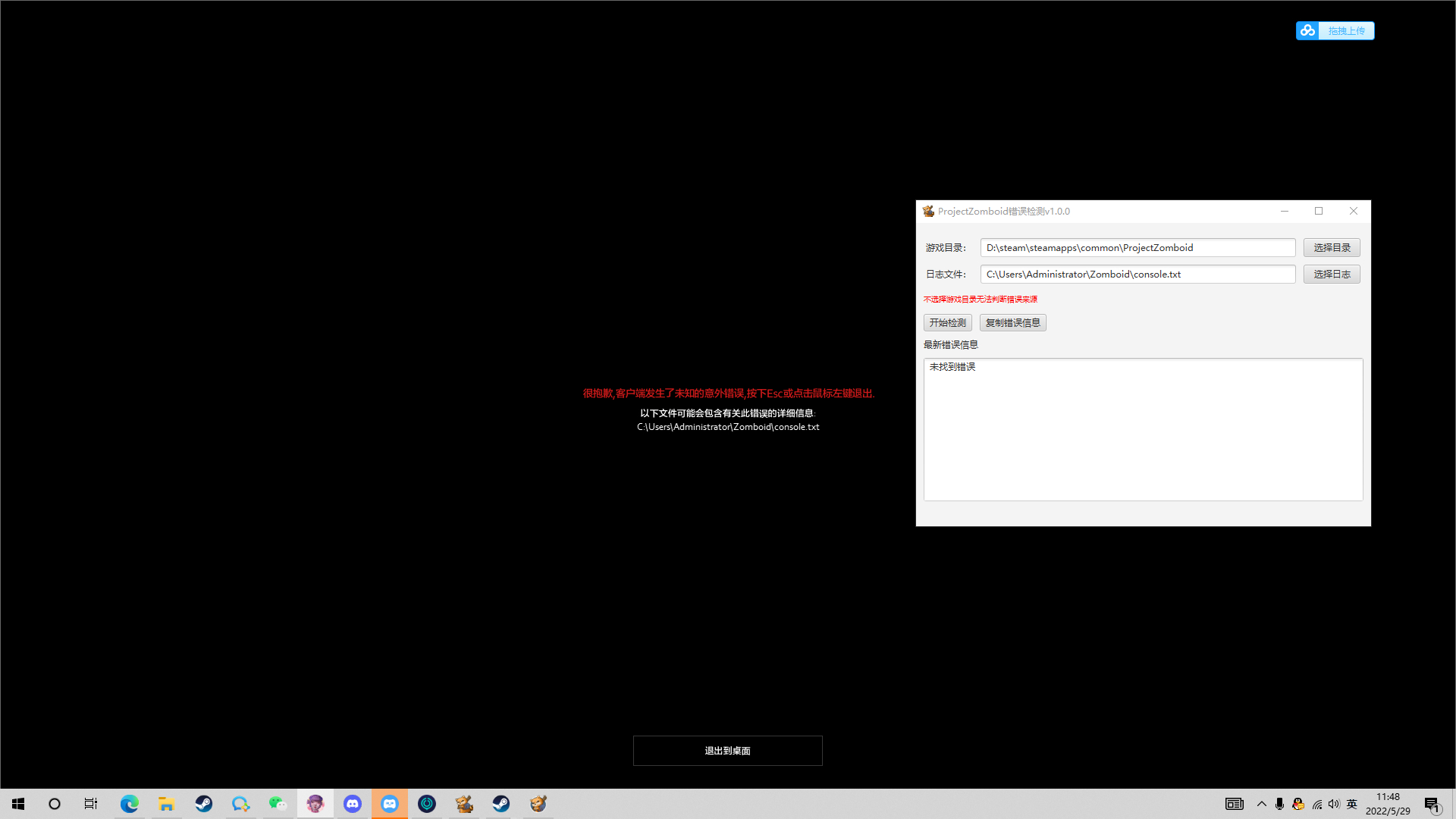
Task: Maximize the ProjectZomboid错误检测 window
Action: click(1319, 211)
